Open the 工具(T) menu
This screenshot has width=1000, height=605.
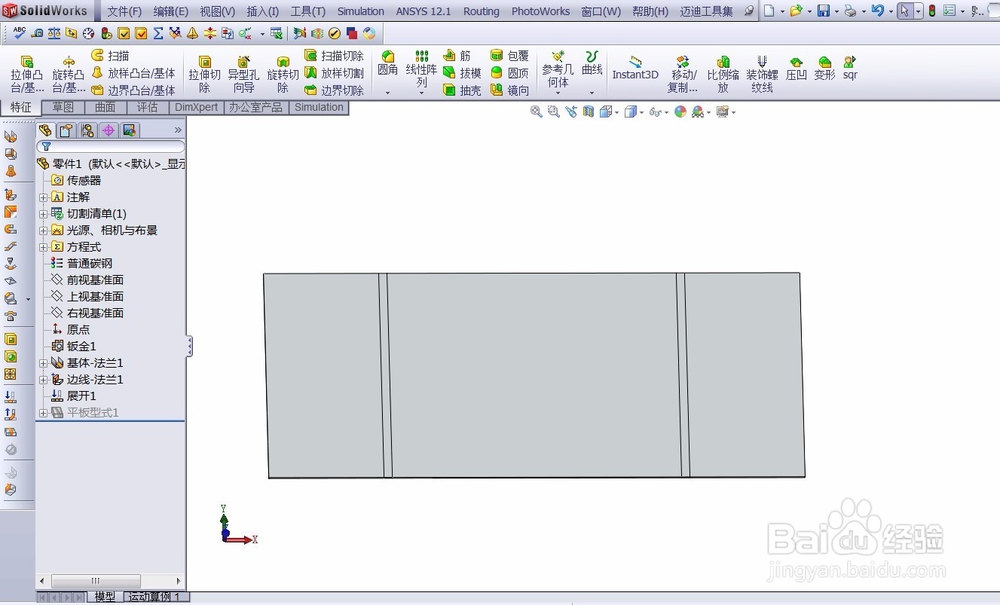tap(308, 11)
